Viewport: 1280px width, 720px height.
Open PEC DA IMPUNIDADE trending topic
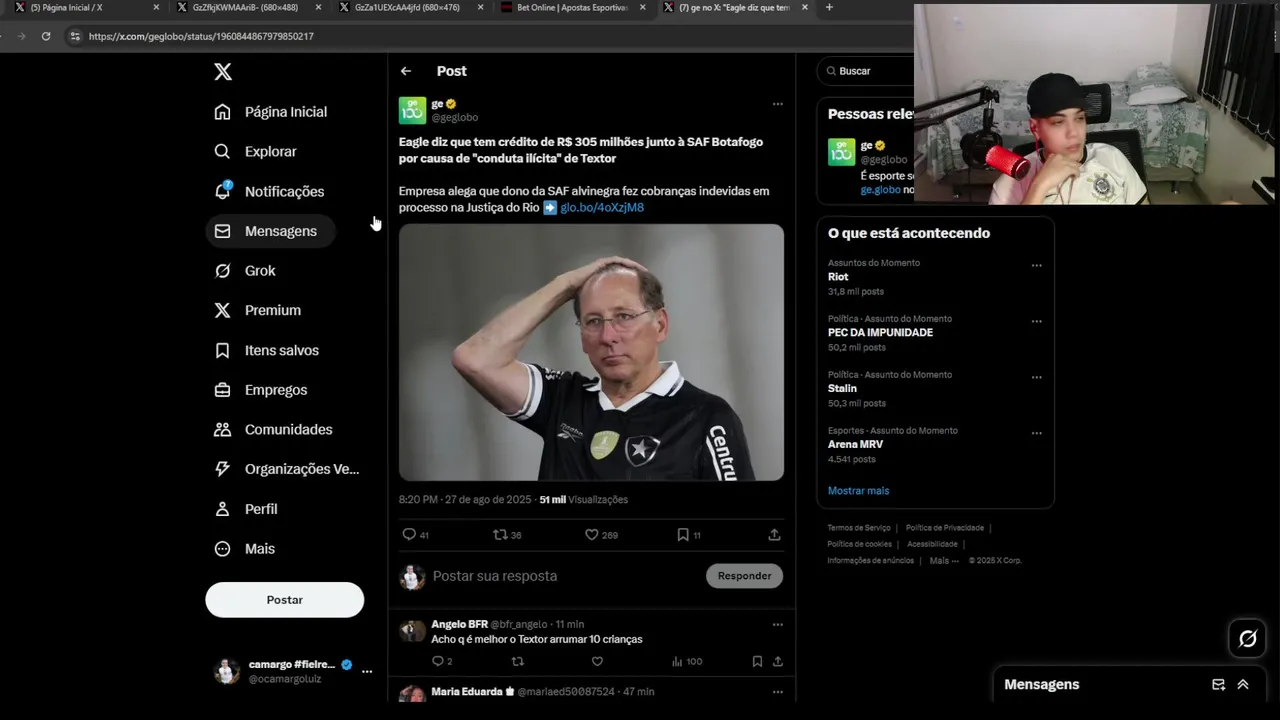[880, 333]
